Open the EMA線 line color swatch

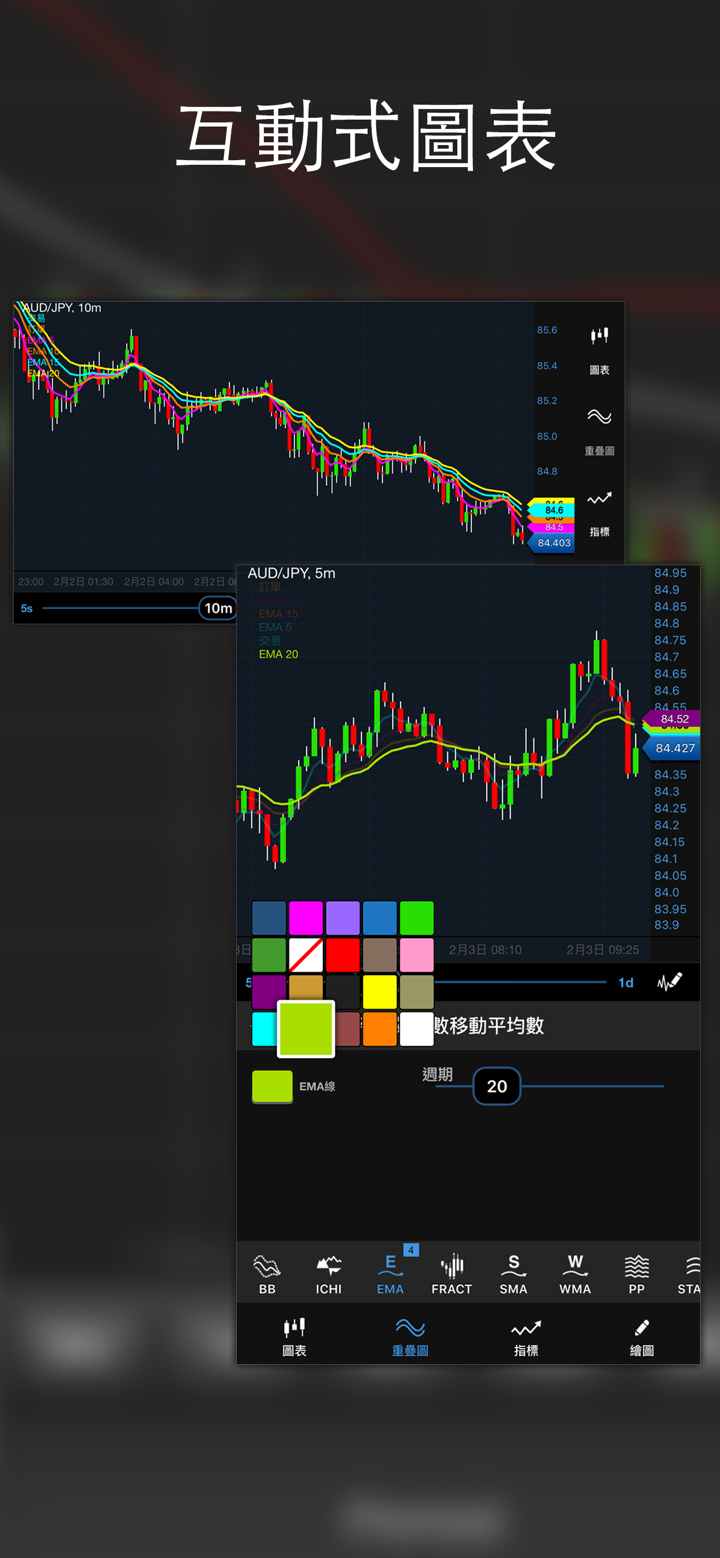[272, 1086]
